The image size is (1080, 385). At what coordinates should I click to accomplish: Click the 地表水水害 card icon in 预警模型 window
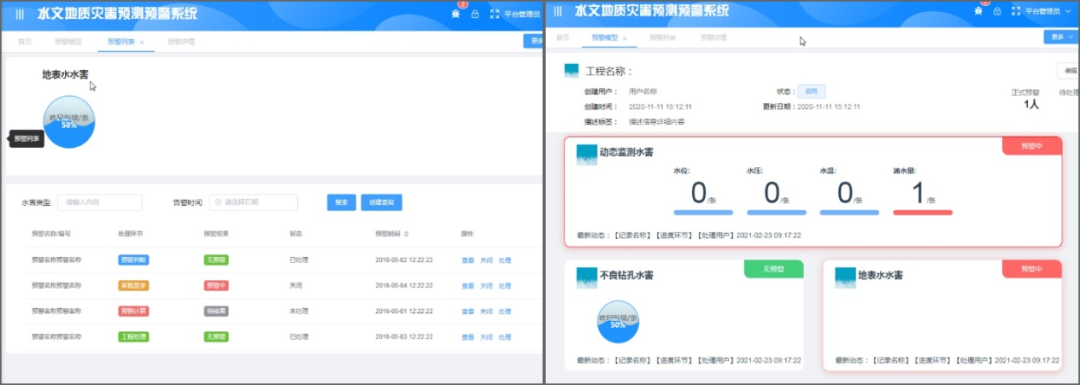pyautogui.click(x=845, y=278)
